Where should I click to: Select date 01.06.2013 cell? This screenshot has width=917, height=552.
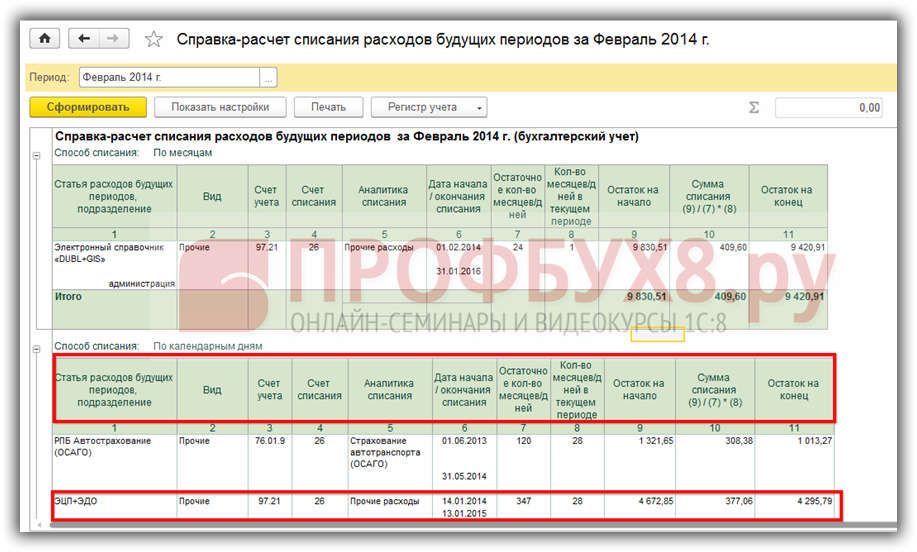[x=464, y=441]
